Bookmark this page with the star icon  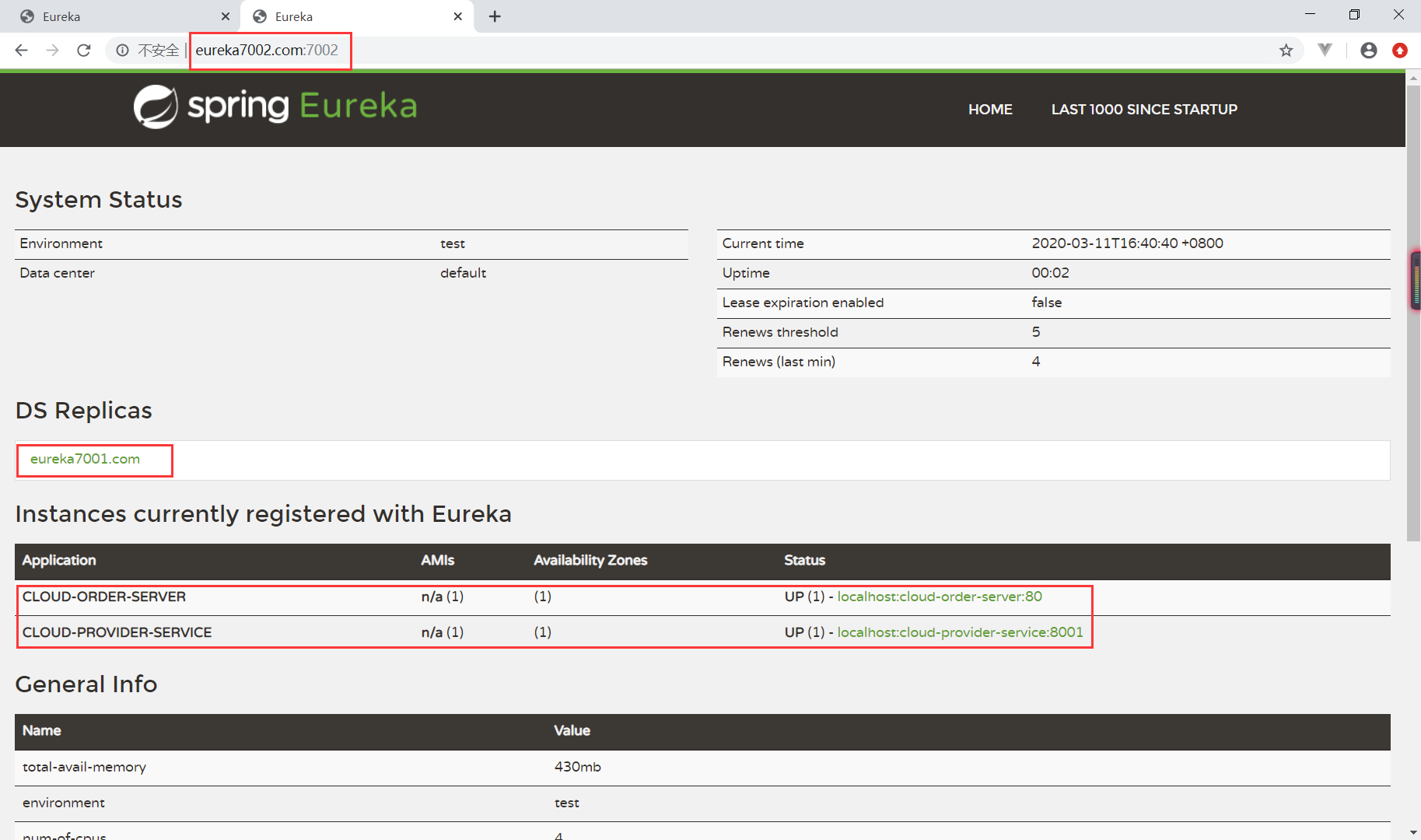pos(1286,51)
